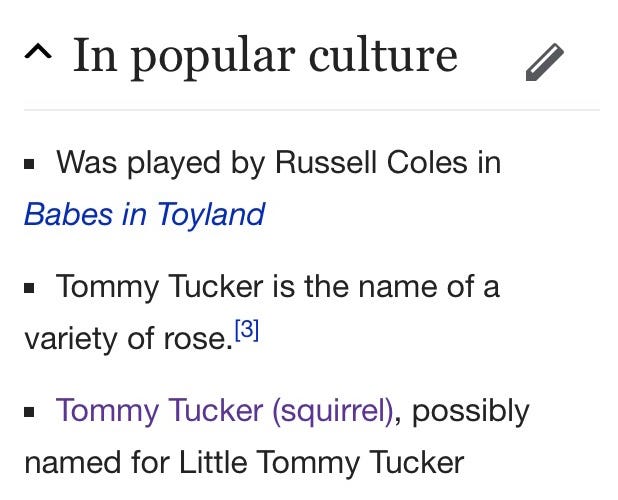This screenshot has height=500, width=618.
Task: Click the bullet before Was played by
Action: tap(29, 164)
